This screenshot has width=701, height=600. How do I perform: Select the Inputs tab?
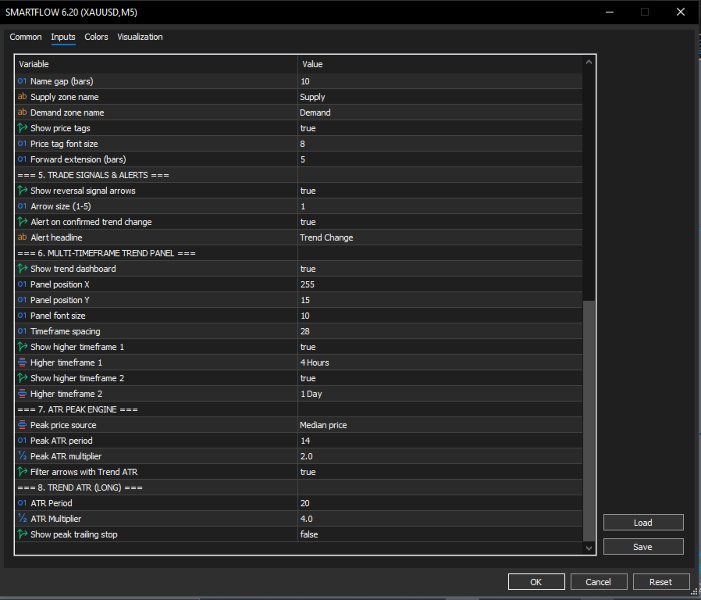pos(63,37)
